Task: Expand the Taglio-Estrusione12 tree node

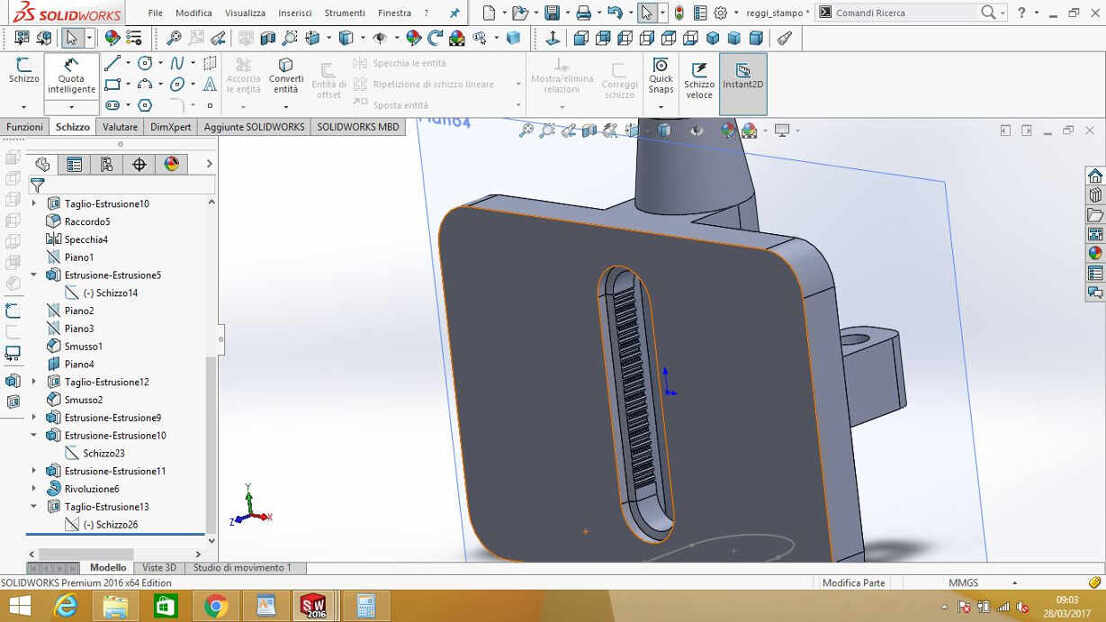Action: pos(34,382)
